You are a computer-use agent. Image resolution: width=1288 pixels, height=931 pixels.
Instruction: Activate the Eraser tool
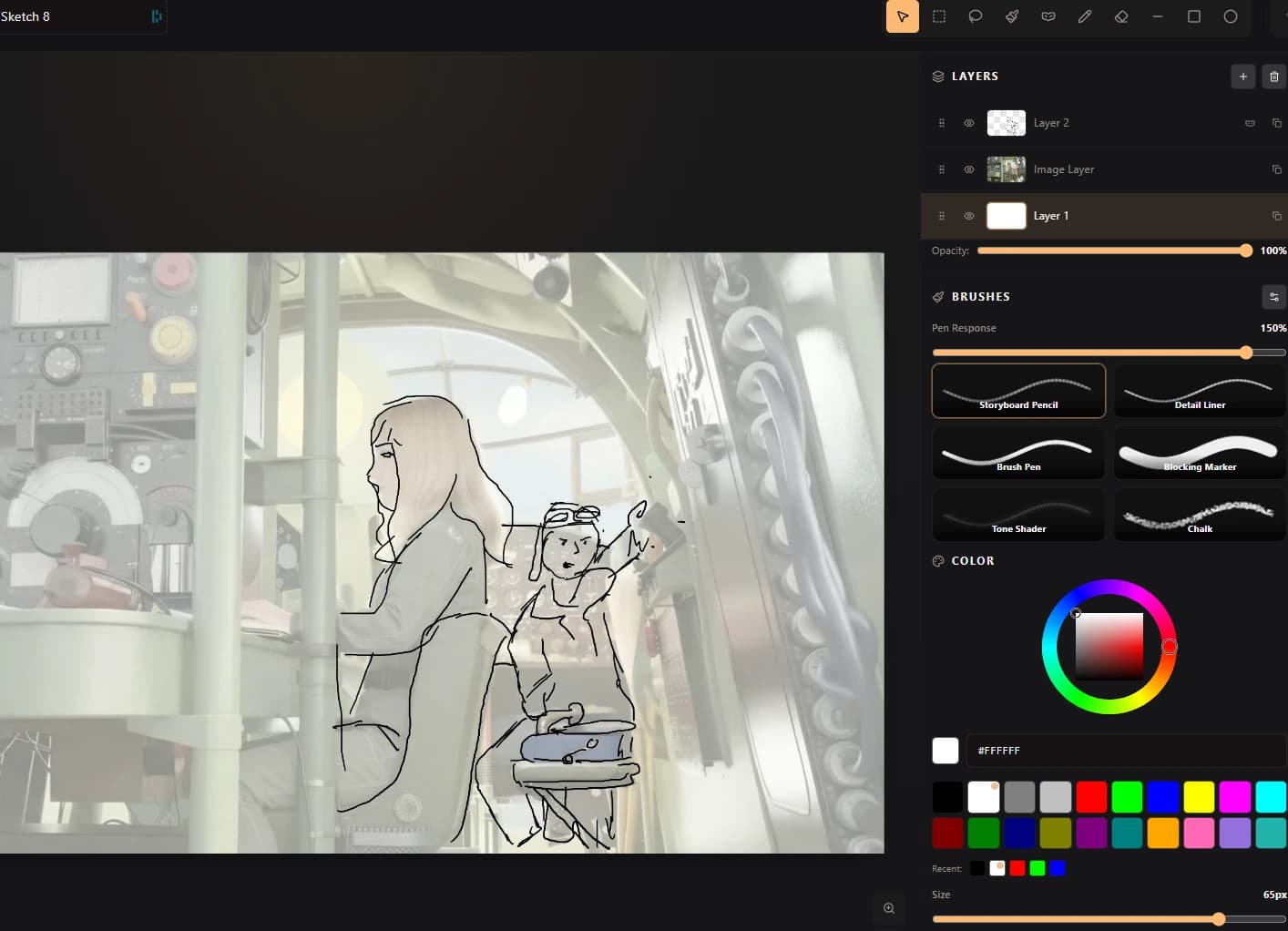[x=1121, y=15]
